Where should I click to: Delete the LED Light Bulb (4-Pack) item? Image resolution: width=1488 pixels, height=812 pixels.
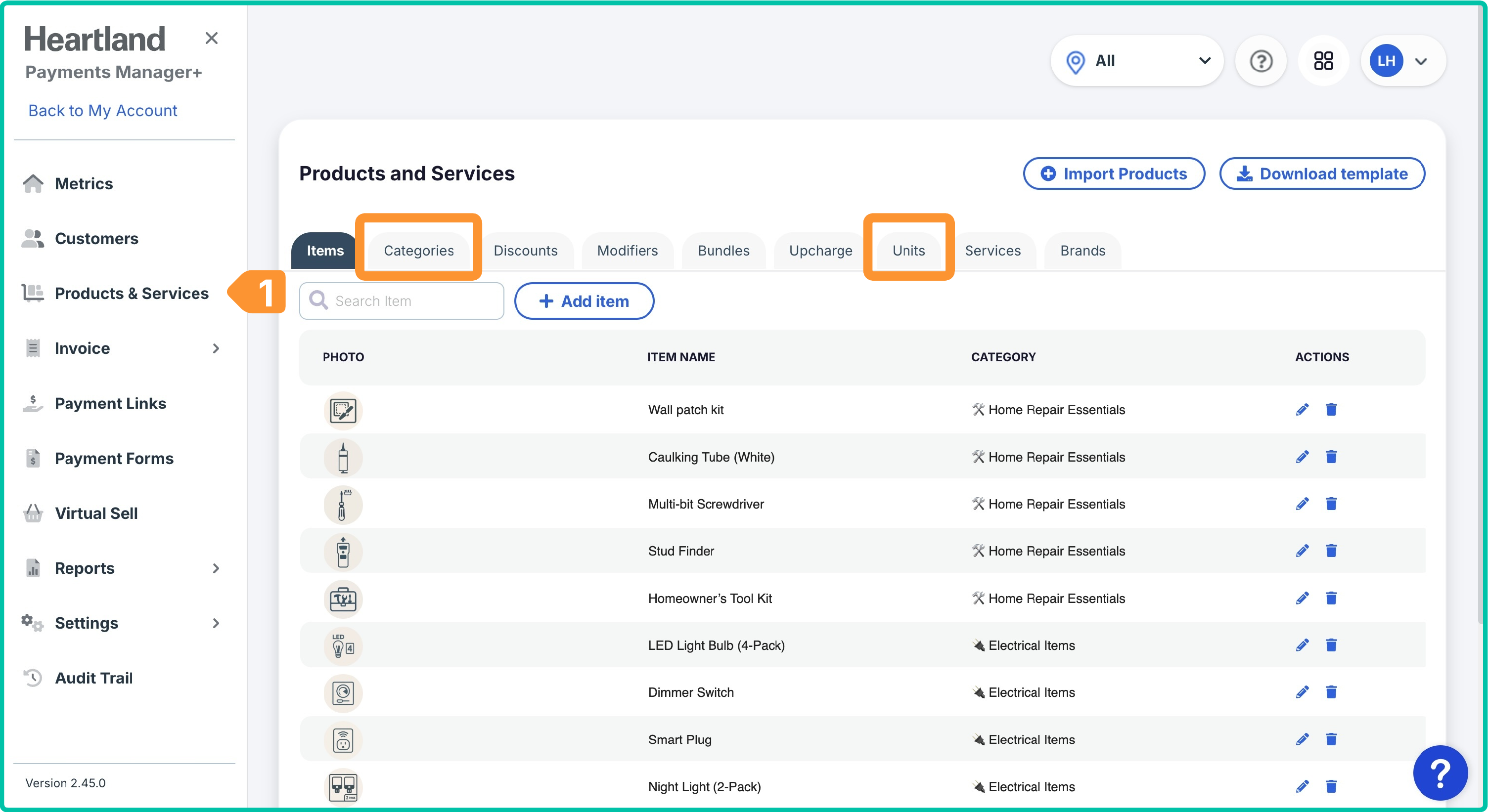point(1331,645)
